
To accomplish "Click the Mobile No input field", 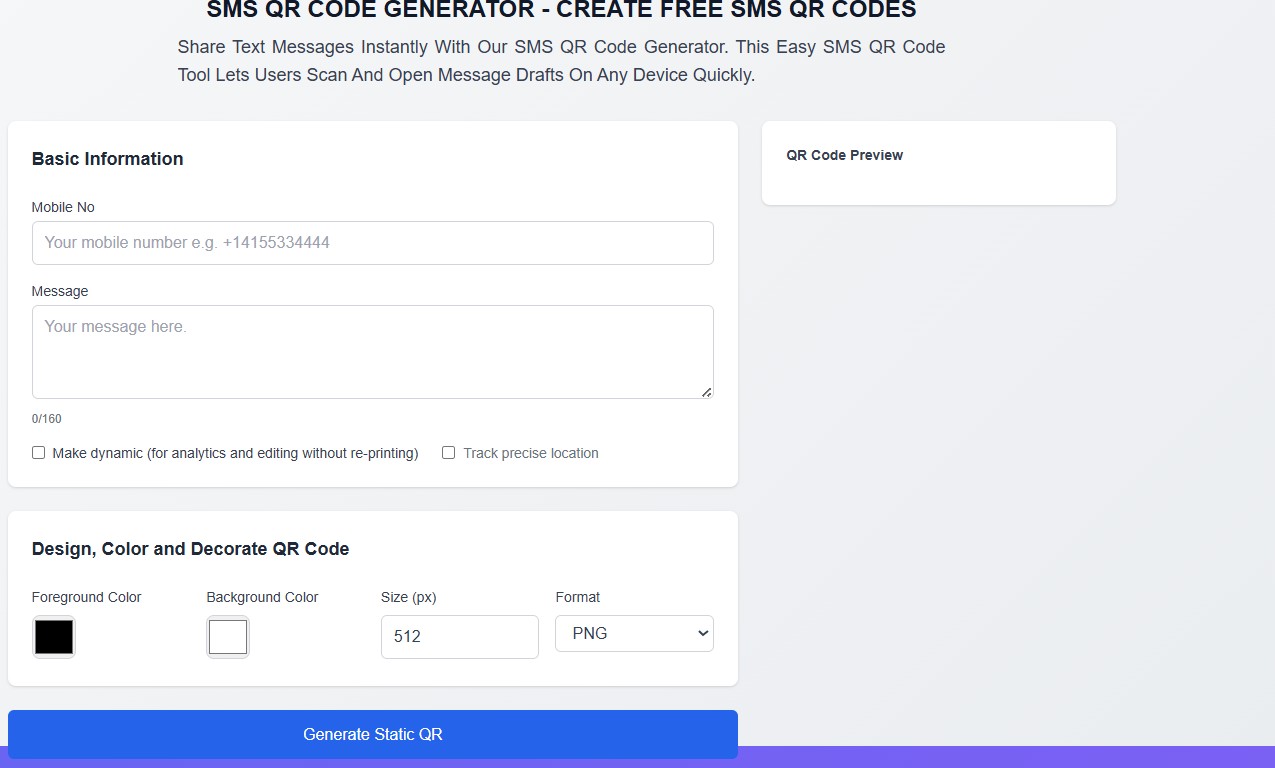I will coord(372,243).
